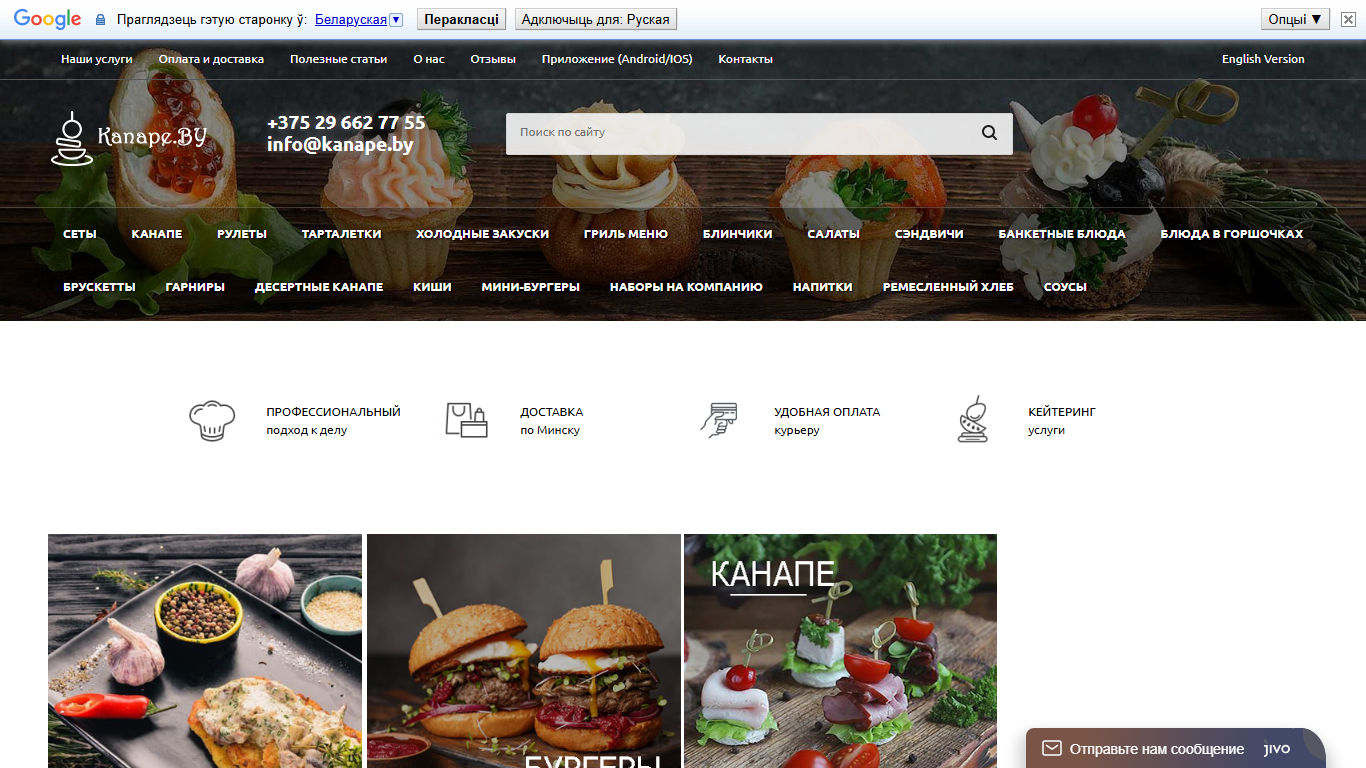Open О нас page
Image resolution: width=1366 pixels, height=768 pixels.
(x=429, y=59)
